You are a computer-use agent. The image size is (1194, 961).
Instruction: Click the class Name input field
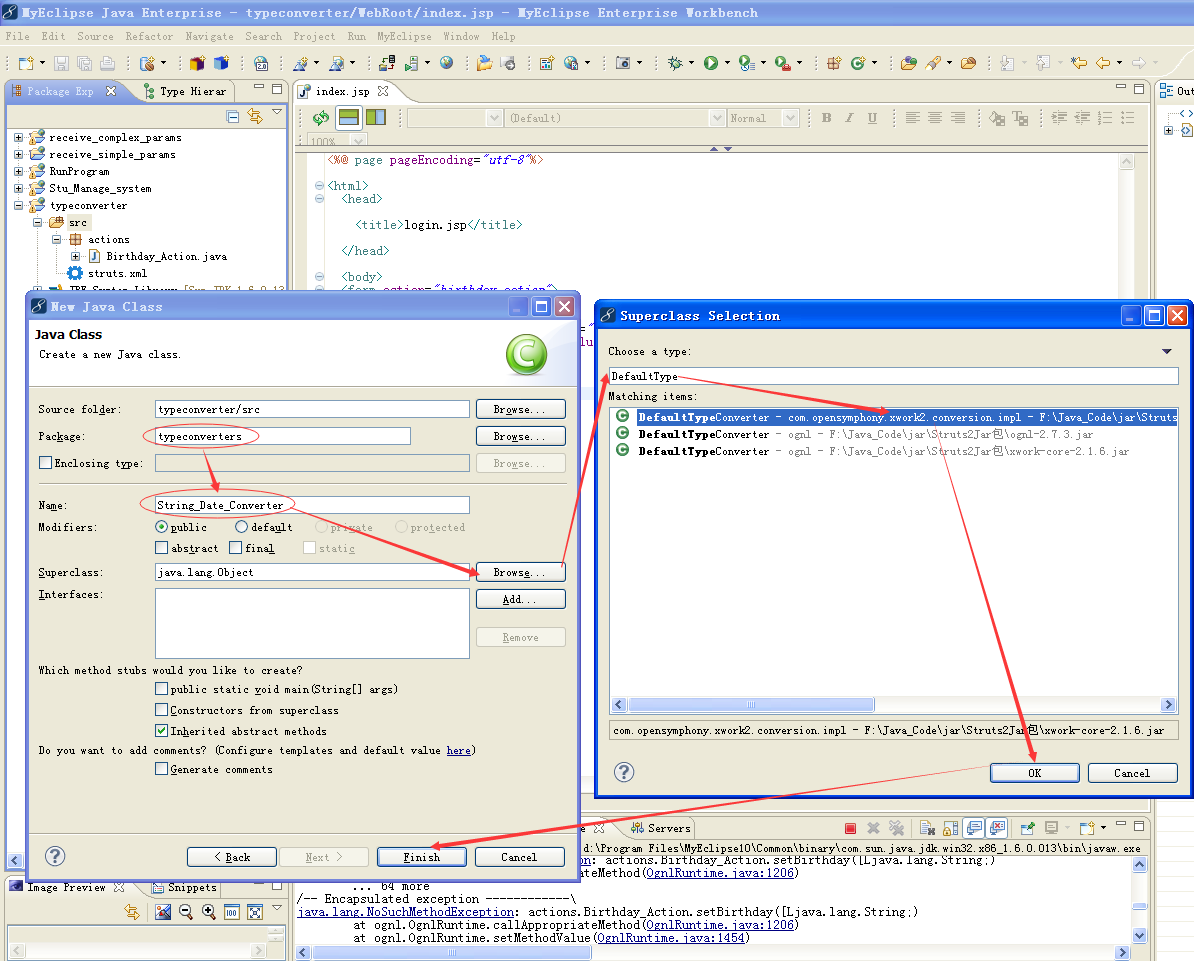click(x=312, y=505)
